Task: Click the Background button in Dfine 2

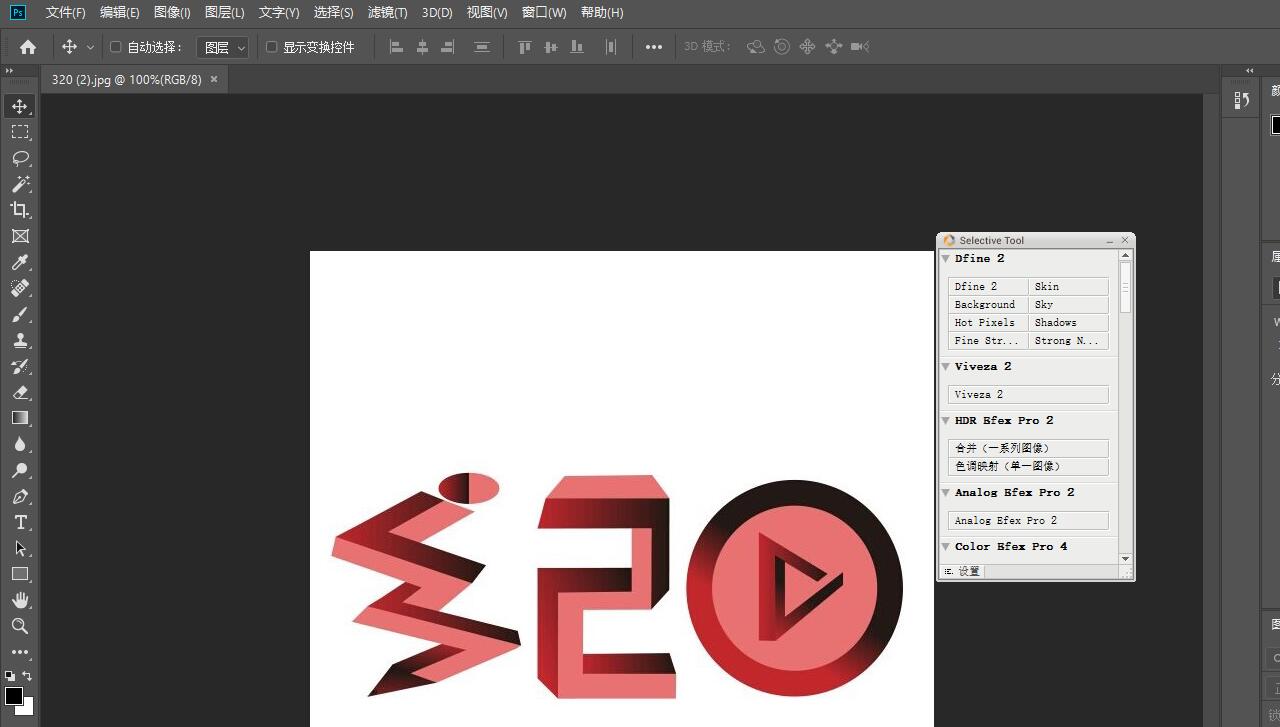Action: pos(987,305)
